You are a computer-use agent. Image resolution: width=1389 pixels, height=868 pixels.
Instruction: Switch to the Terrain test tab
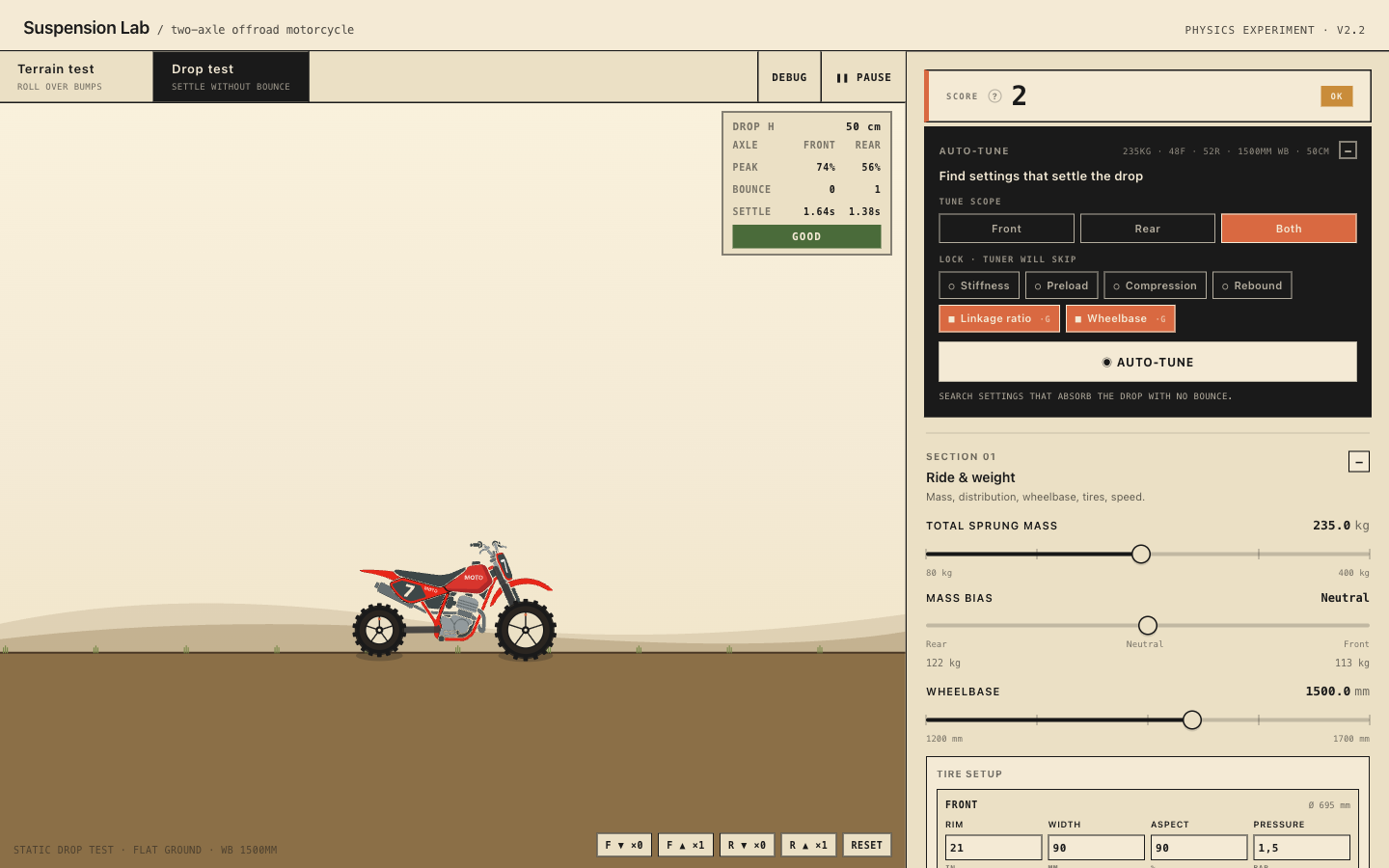(x=76, y=77)
